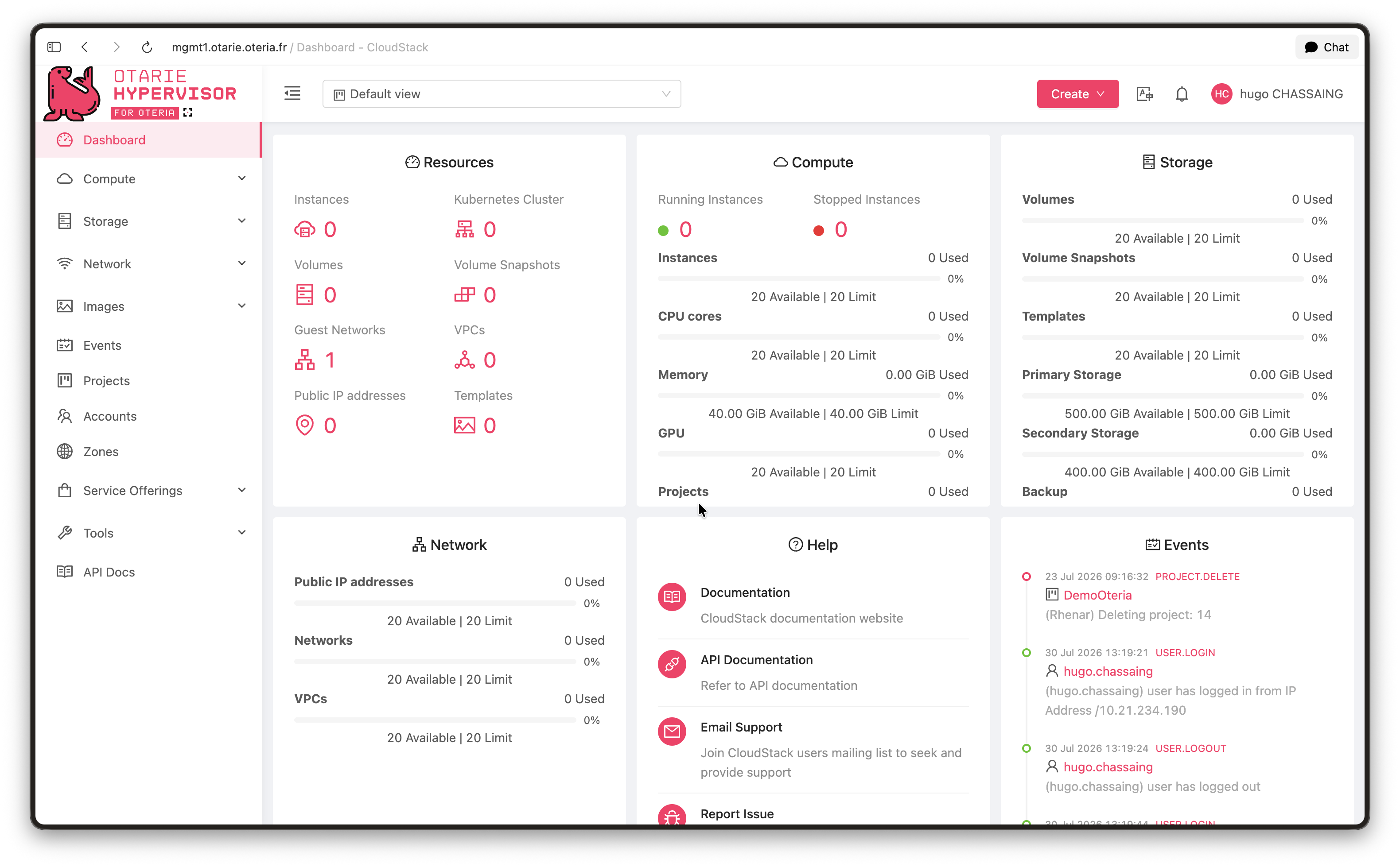Click the Memory usage progress bar
The width and height of the screenshot is (1400, 867).
click(x=798, y=396)
